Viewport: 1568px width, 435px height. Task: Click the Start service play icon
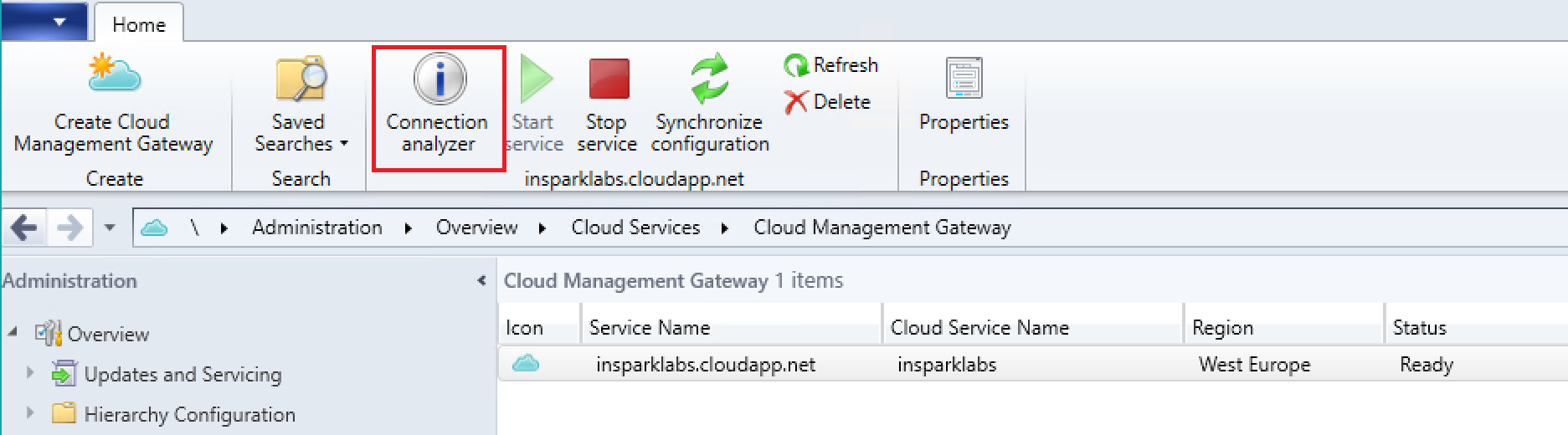(x=534, y=79)
